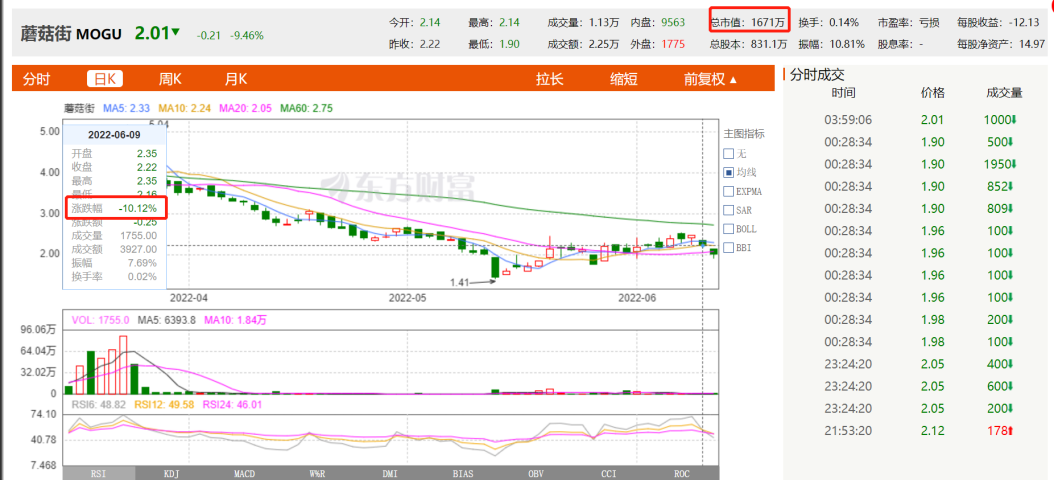Click 缩短 to shrink the chart
This screenshot has width=1054, height=480.
click(623, 79)
